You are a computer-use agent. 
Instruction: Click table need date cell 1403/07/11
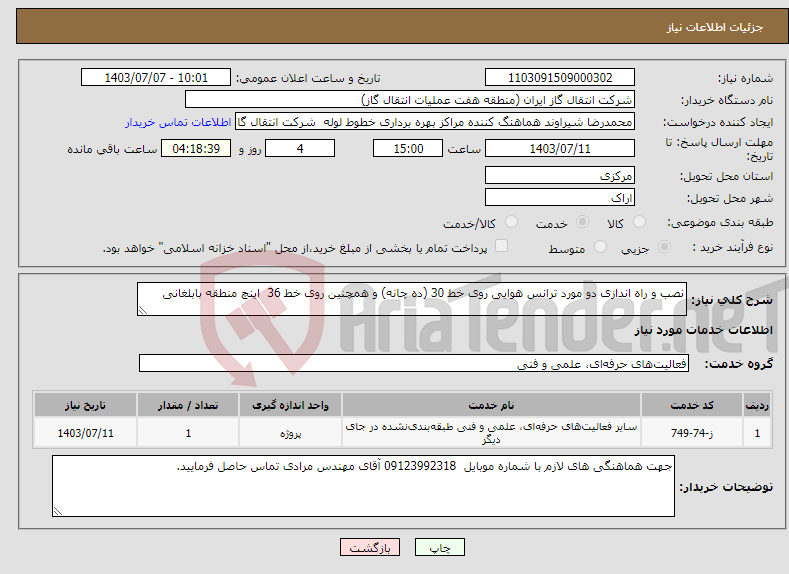click(86, 433)
